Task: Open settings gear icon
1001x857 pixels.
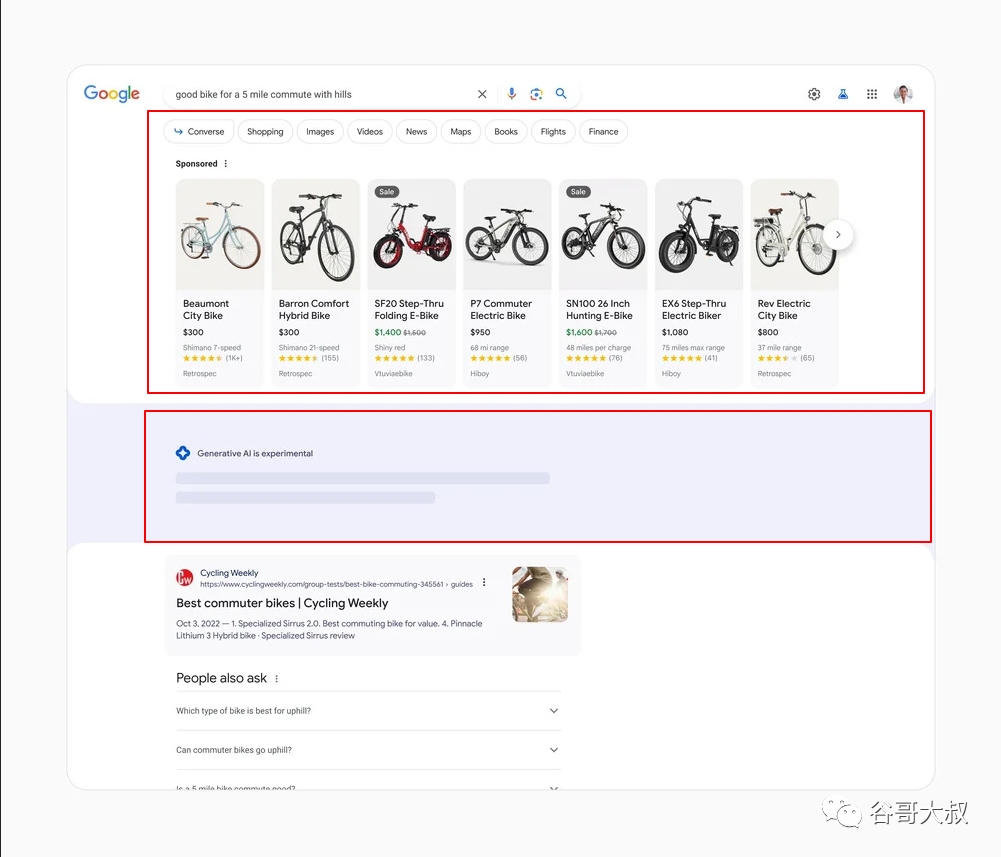Action: tap(814, 94)
